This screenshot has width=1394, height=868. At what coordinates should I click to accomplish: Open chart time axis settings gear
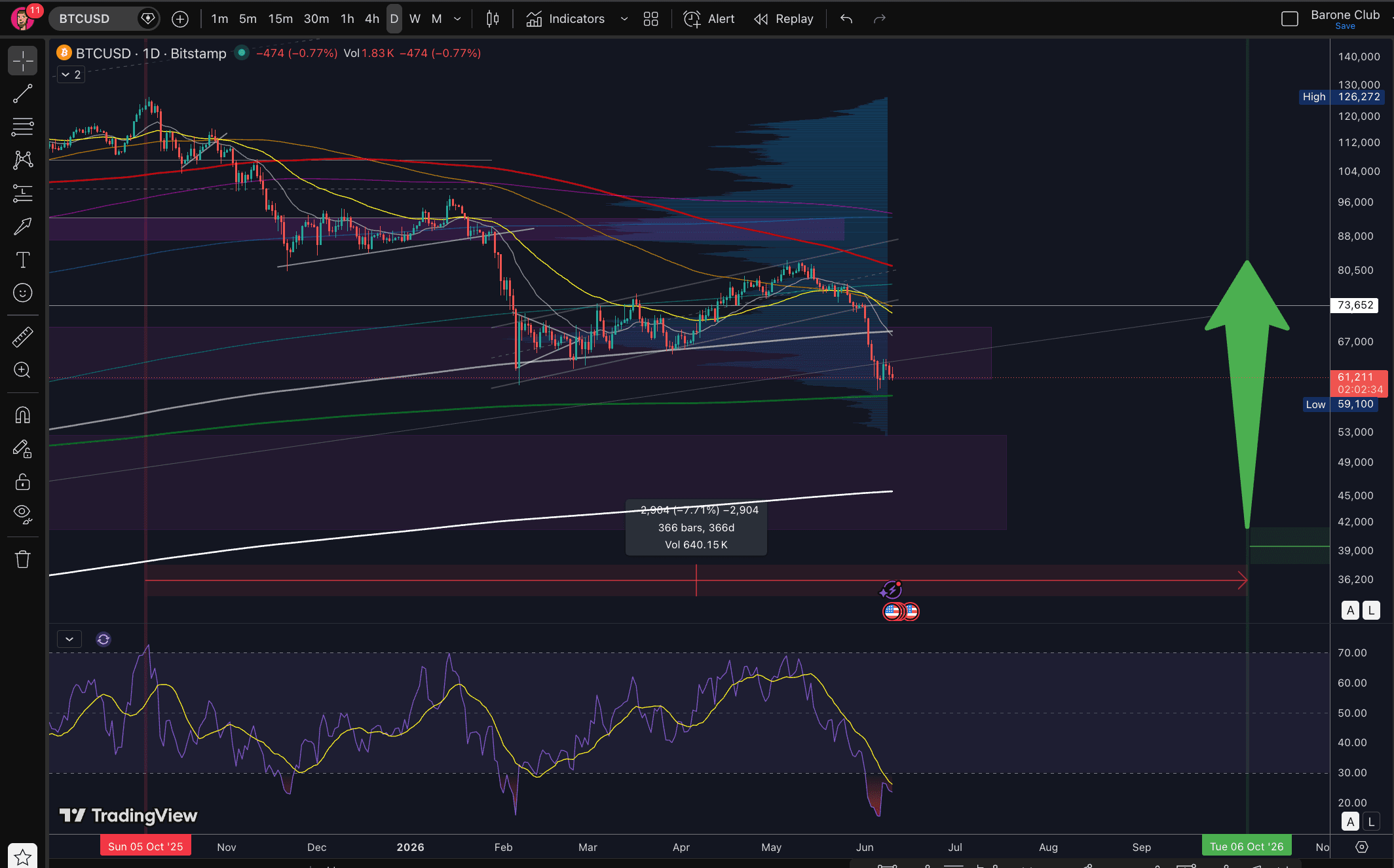pyautogui.click(x=1362, y=847)
